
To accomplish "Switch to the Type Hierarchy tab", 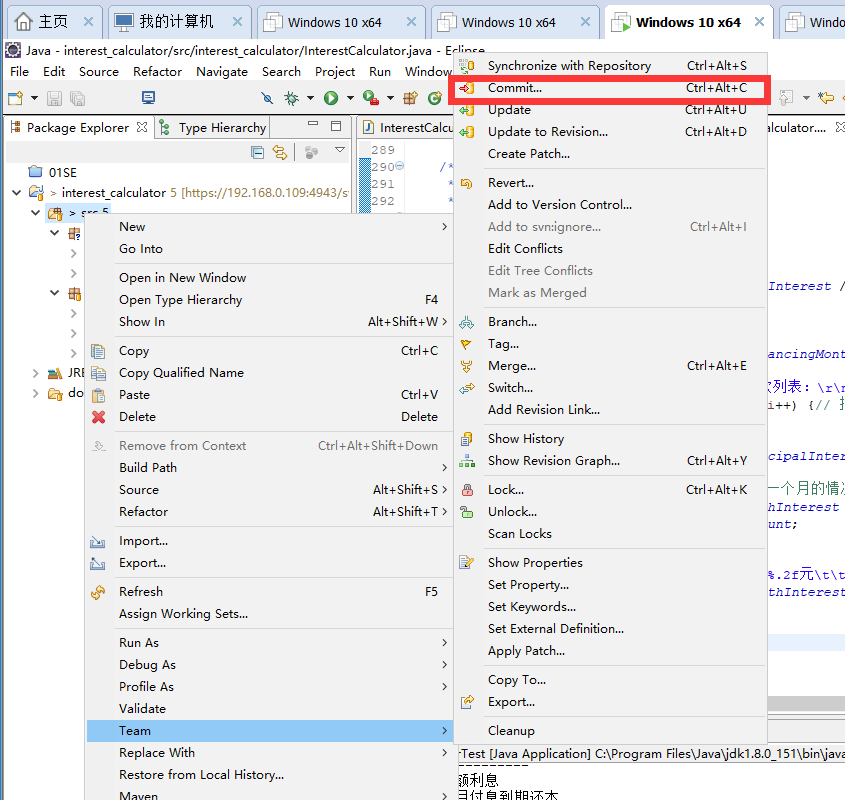I will click(212, 128).
